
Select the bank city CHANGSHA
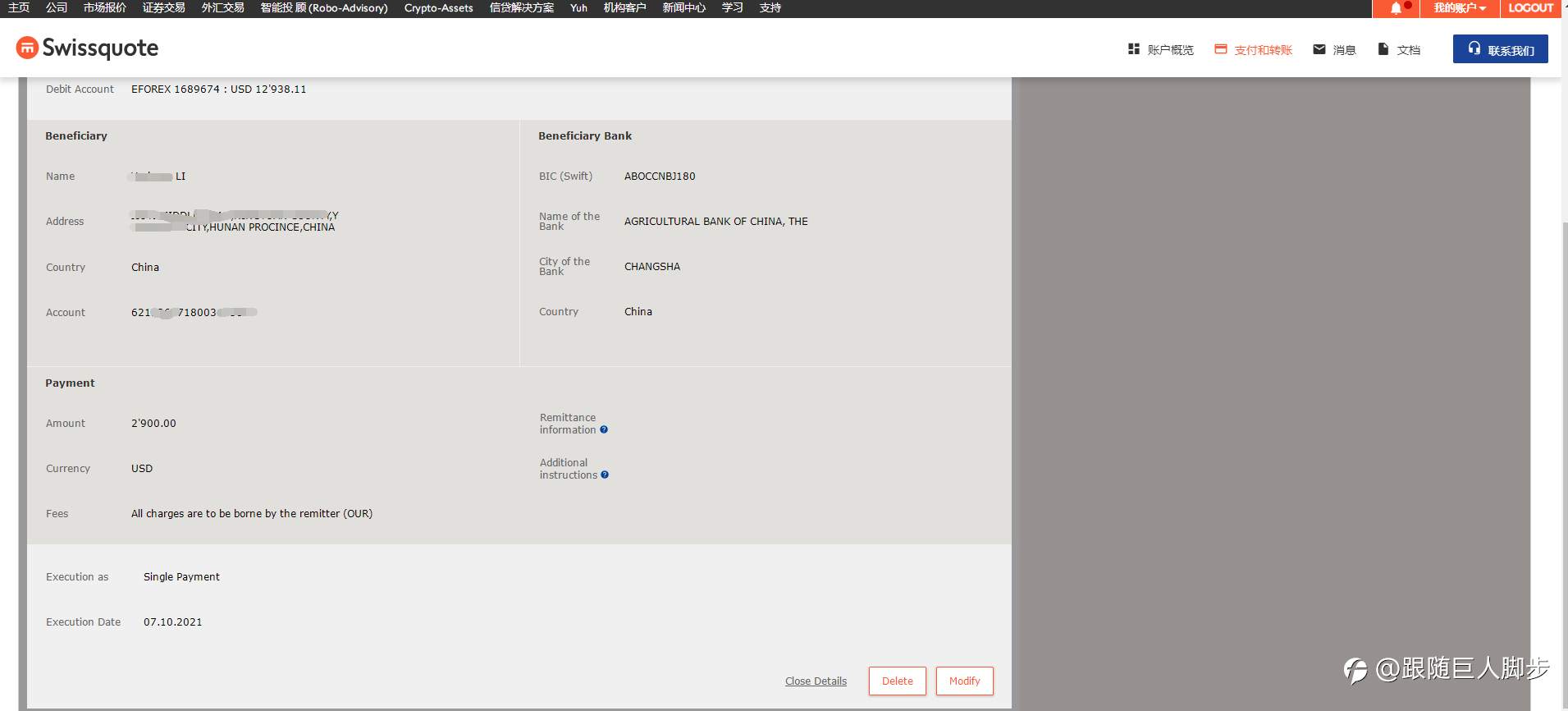[x=652, y=266]
